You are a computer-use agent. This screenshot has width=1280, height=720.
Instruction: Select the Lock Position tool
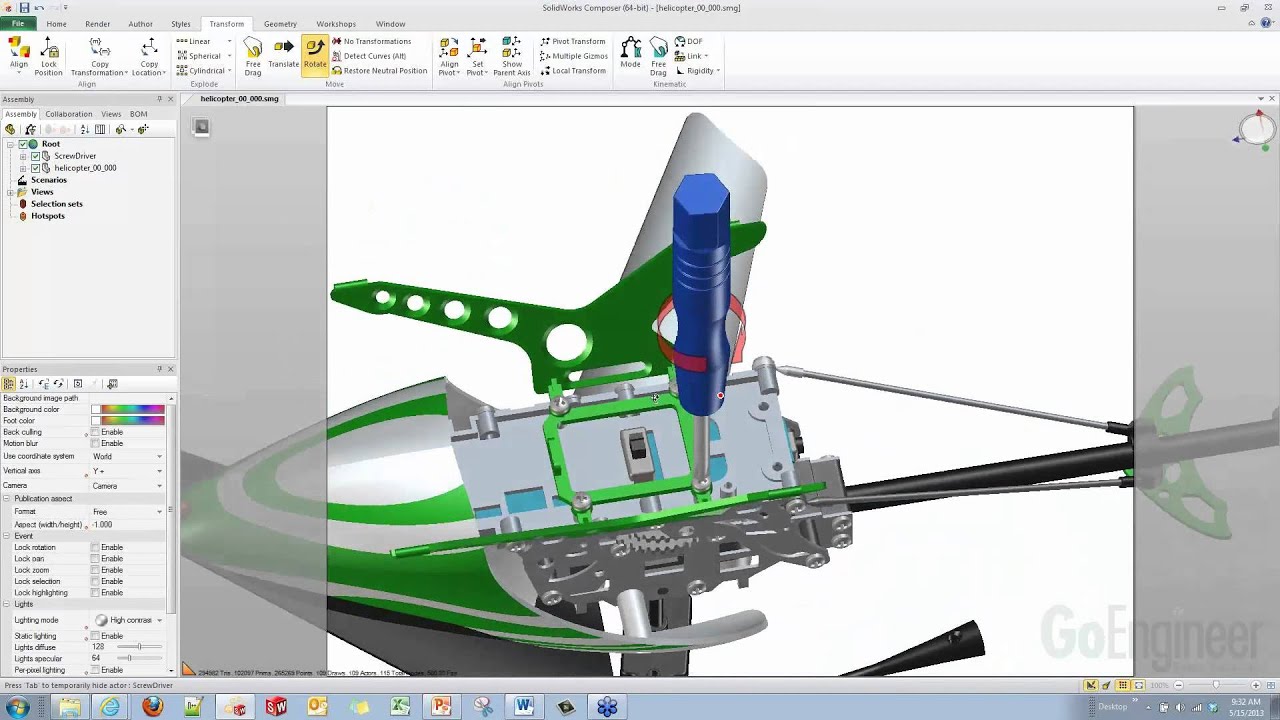[48, 57]
